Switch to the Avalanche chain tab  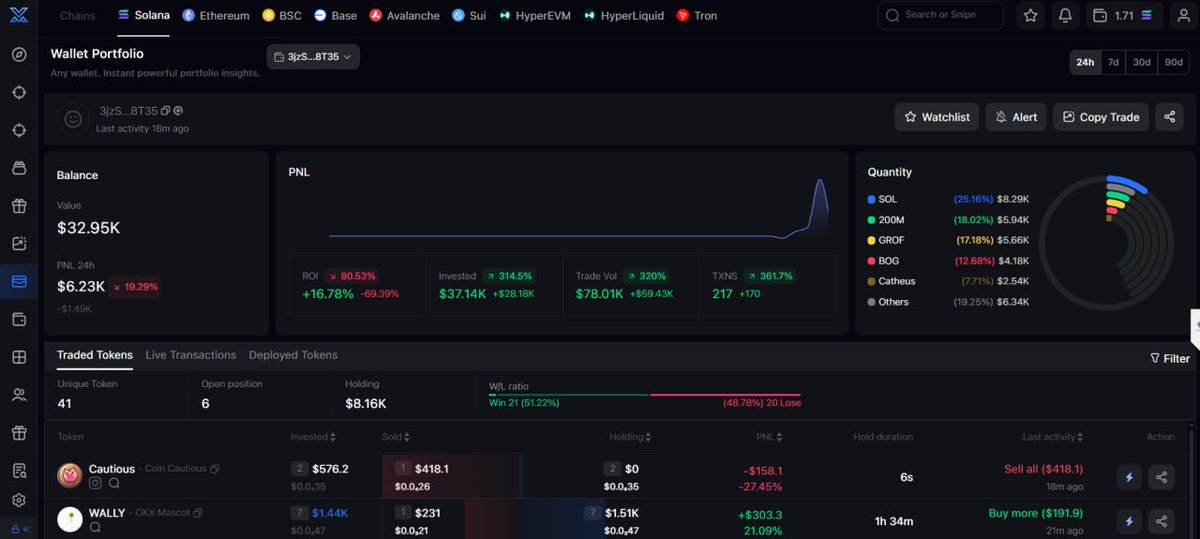coord(404,16)
